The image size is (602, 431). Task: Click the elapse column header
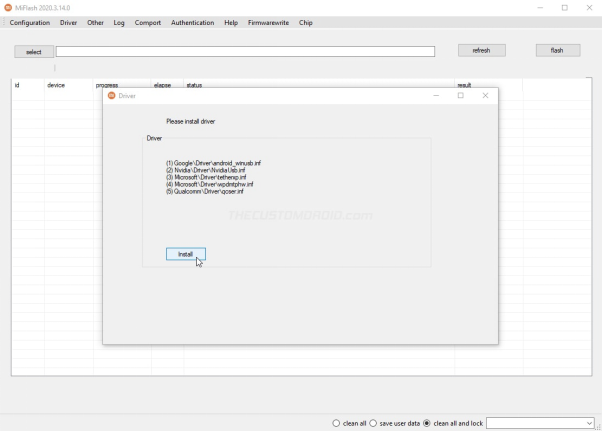(x=167, y=85)
